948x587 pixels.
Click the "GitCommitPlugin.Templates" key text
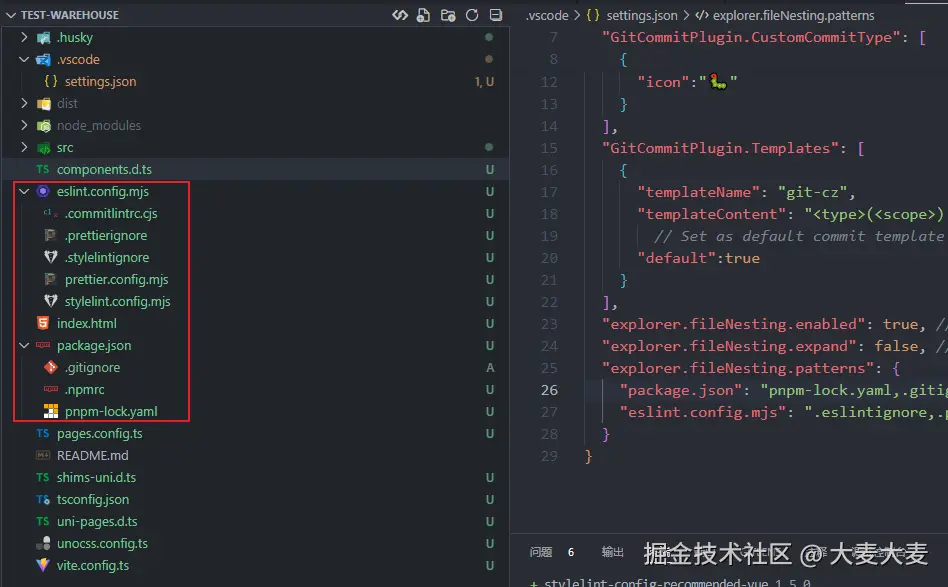pos(720,148)
